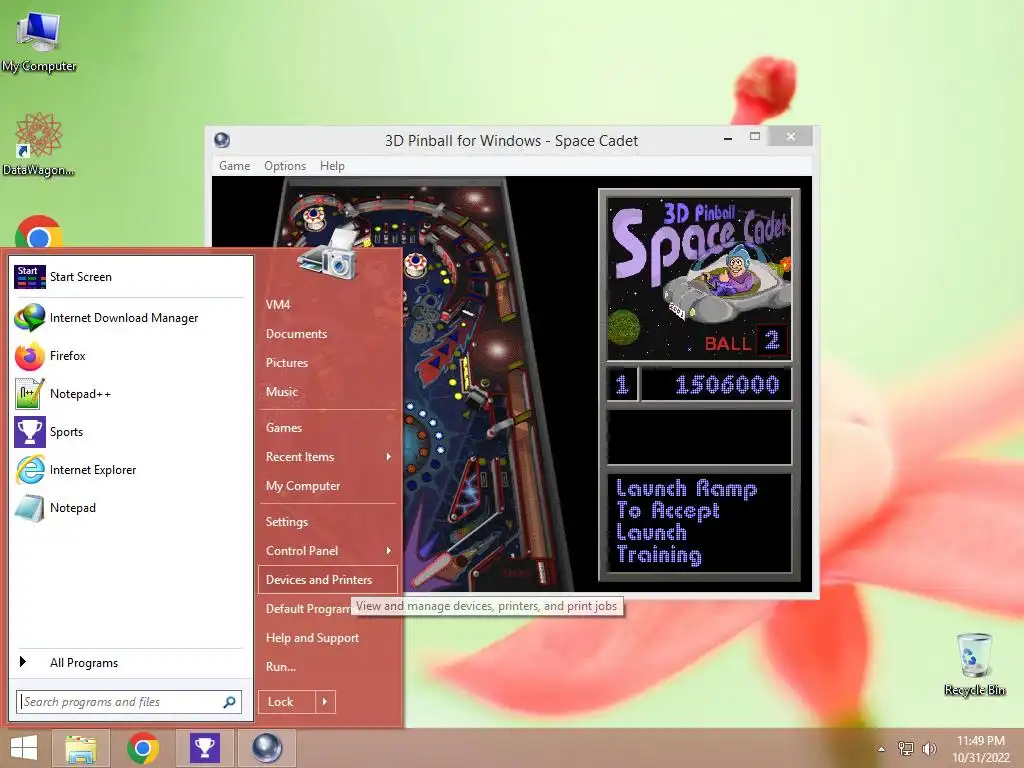
Task: Switch to the Sports app on taskbar
Action: click(x=204, y=748)
